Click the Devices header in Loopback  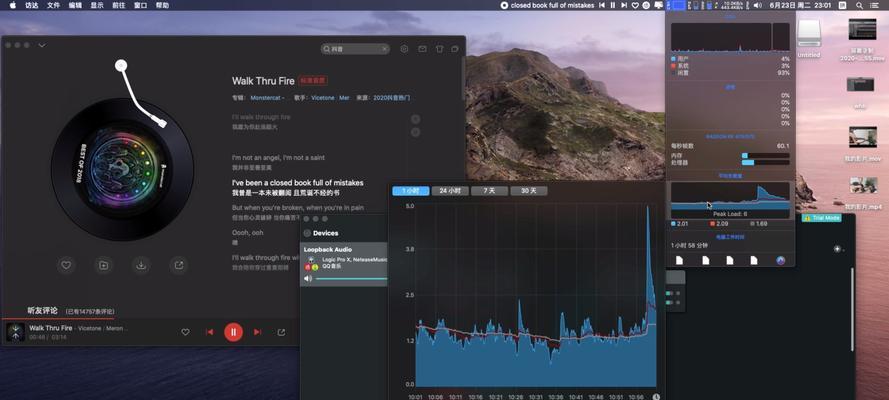[325, 233]
